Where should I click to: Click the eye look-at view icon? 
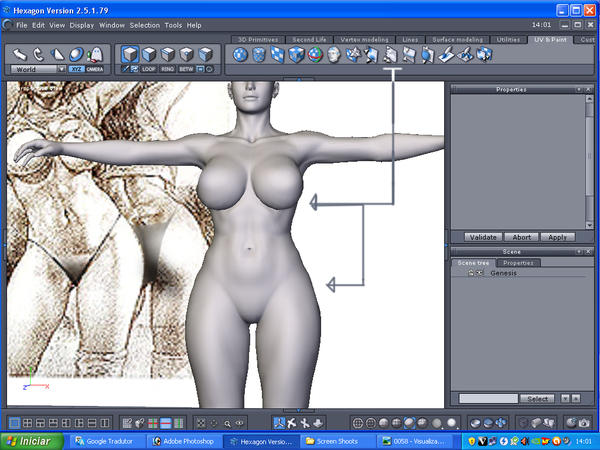point(240,423)
